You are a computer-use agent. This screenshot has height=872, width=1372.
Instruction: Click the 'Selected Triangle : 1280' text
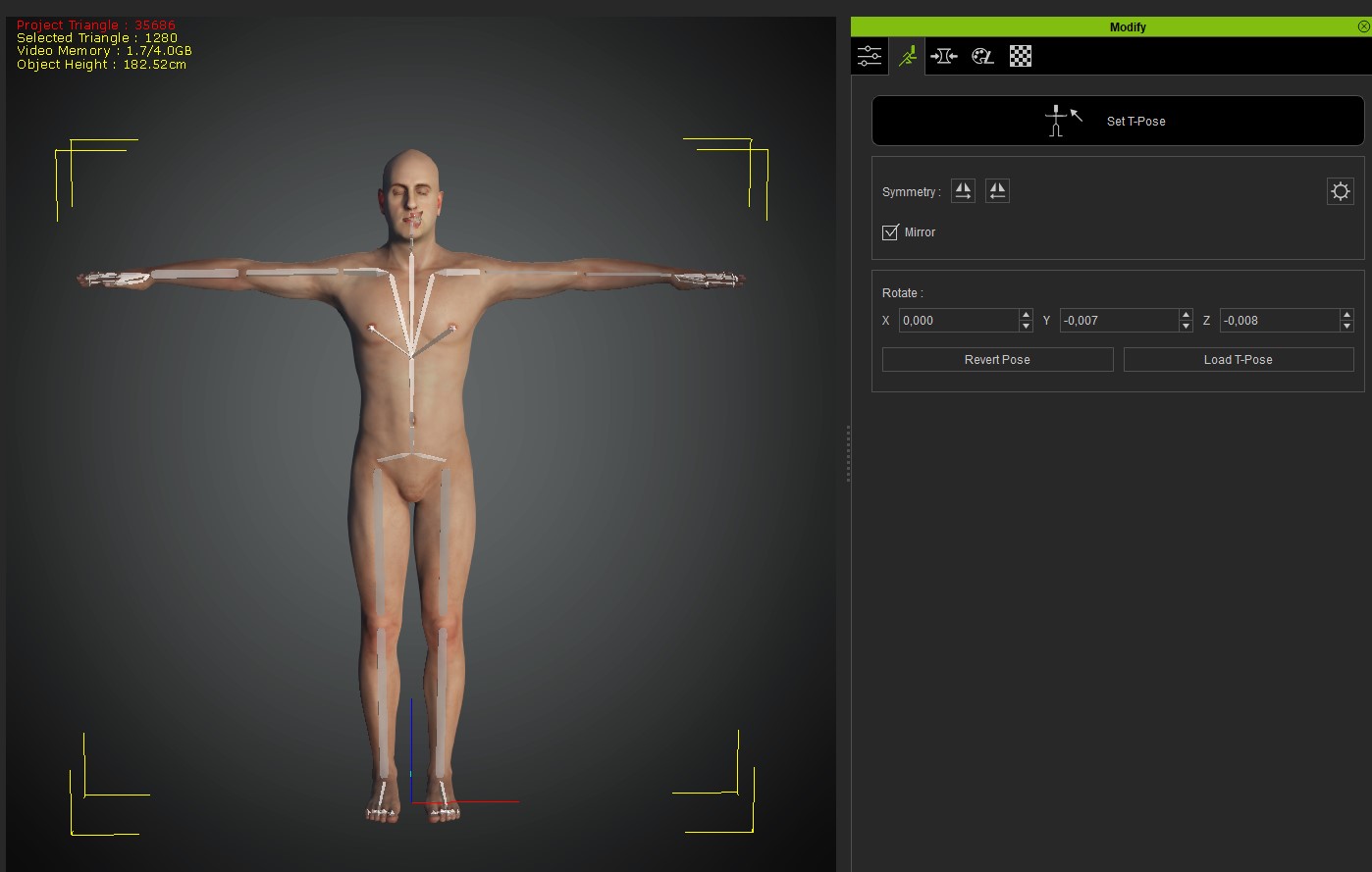pos(97,38)
